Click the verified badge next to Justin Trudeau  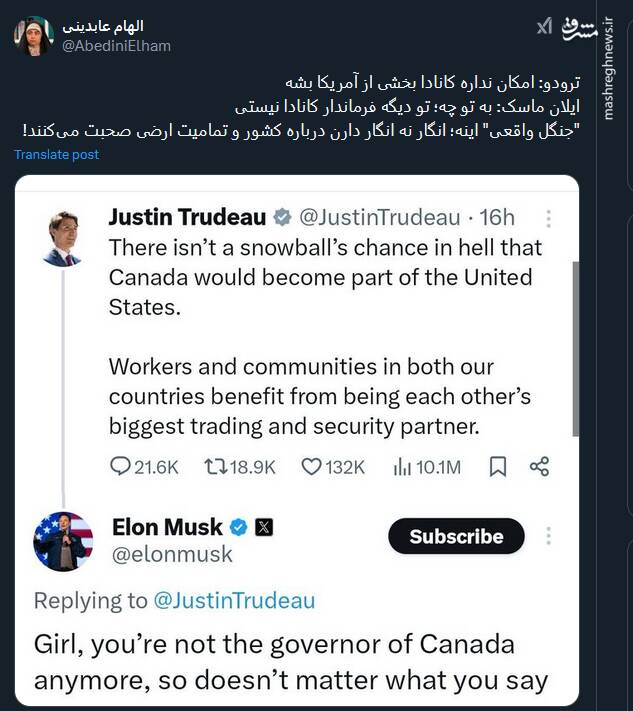pos(283,217)
